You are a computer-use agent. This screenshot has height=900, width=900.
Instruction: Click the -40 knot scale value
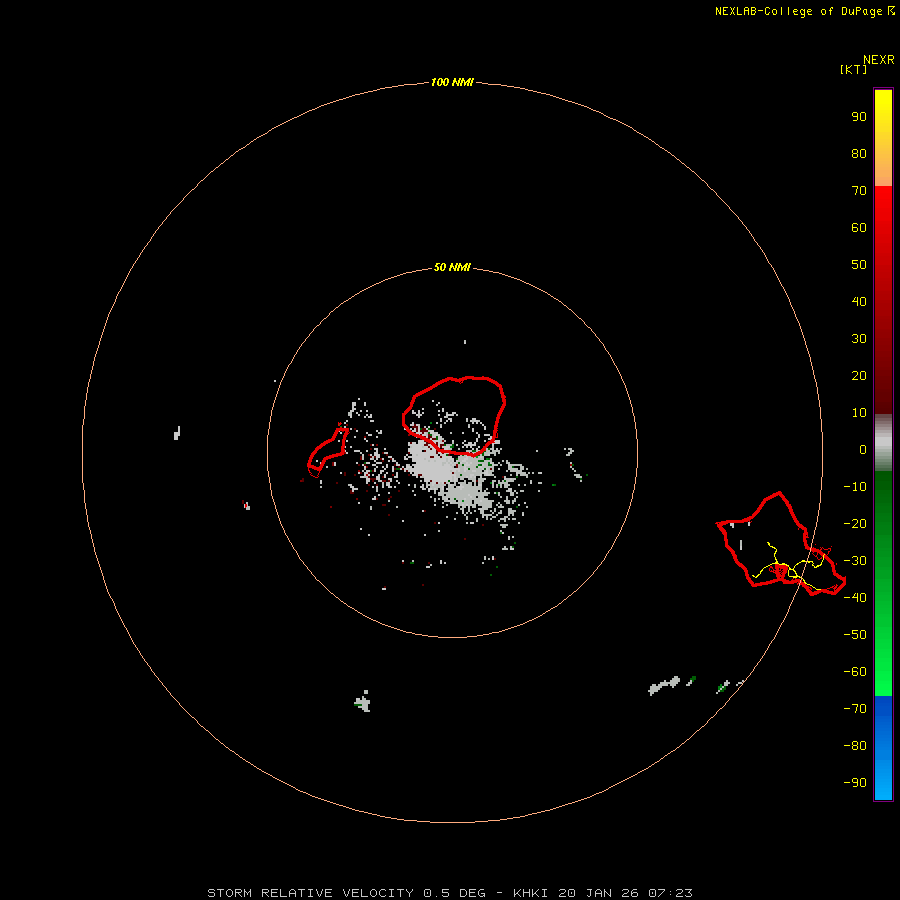click(x=855, y=598)
